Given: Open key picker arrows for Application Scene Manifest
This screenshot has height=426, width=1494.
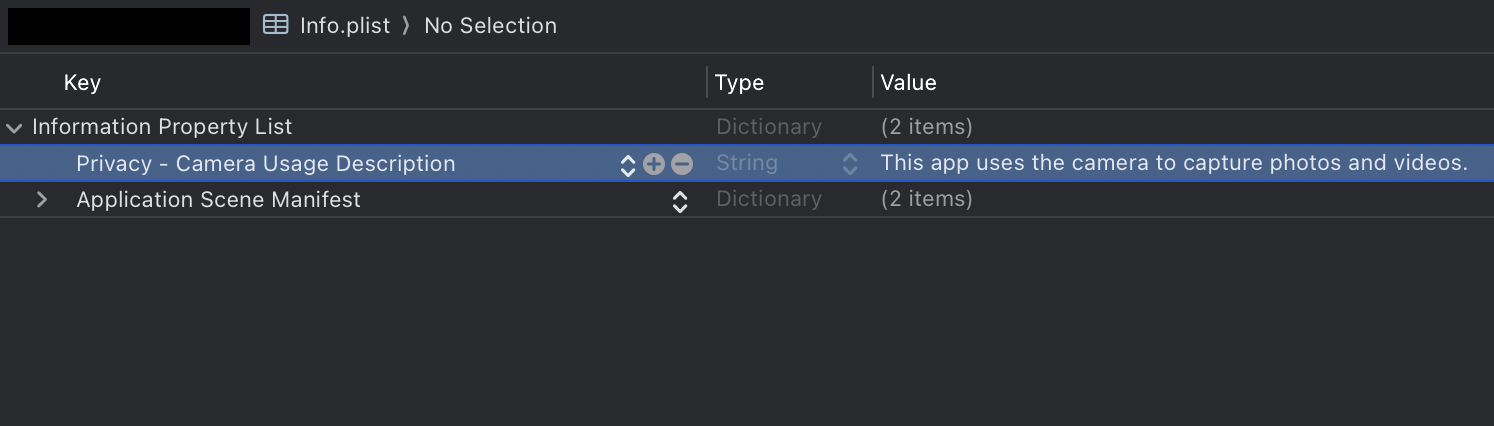Looking at the screenshot, I should pyautogui.click(x=680, y=201).
